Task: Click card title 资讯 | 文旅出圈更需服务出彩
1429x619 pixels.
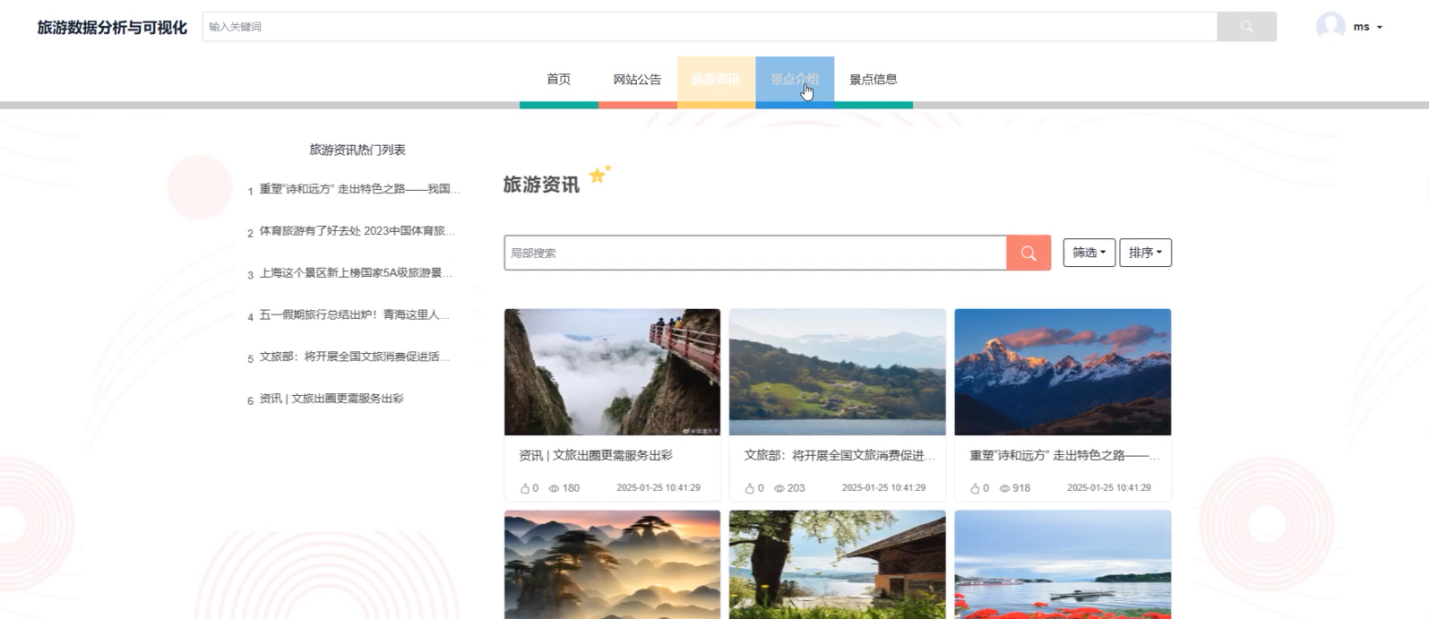Action: (x=595, y=455)
